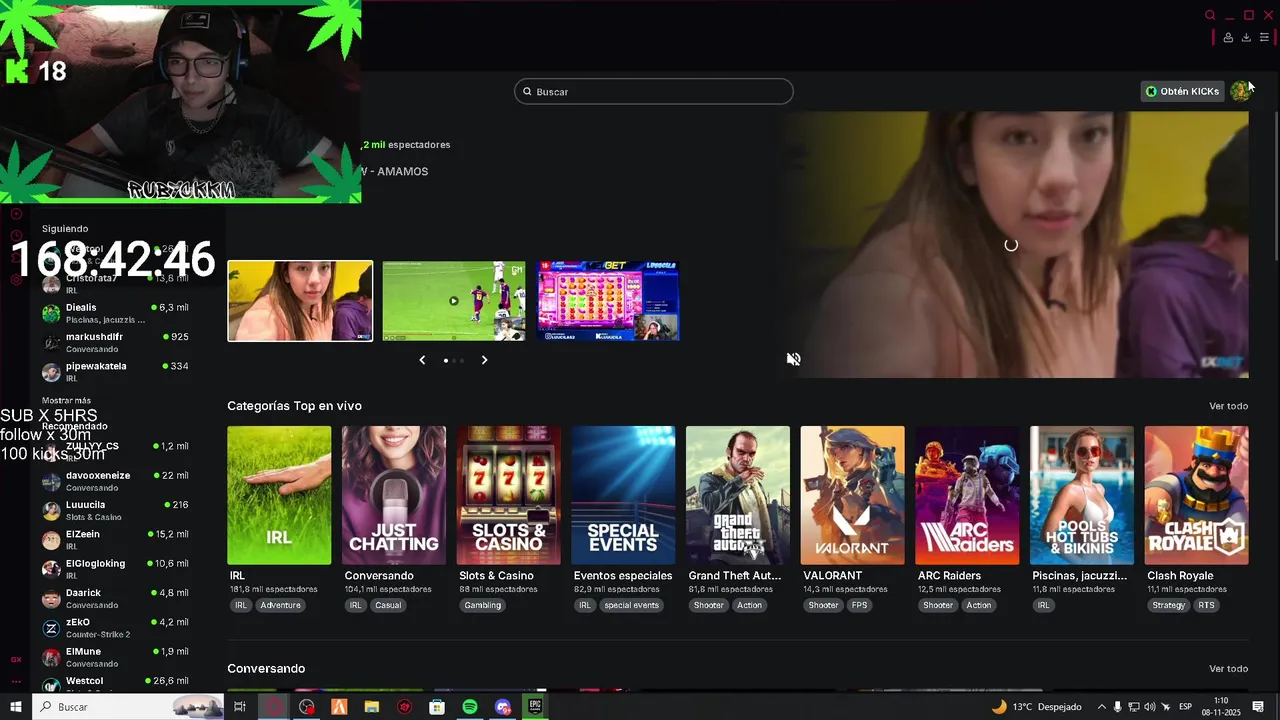This screenshot has width=1280, height=720.
Task: Click the RTS tag under Clash Royale
Action: 1207,605
